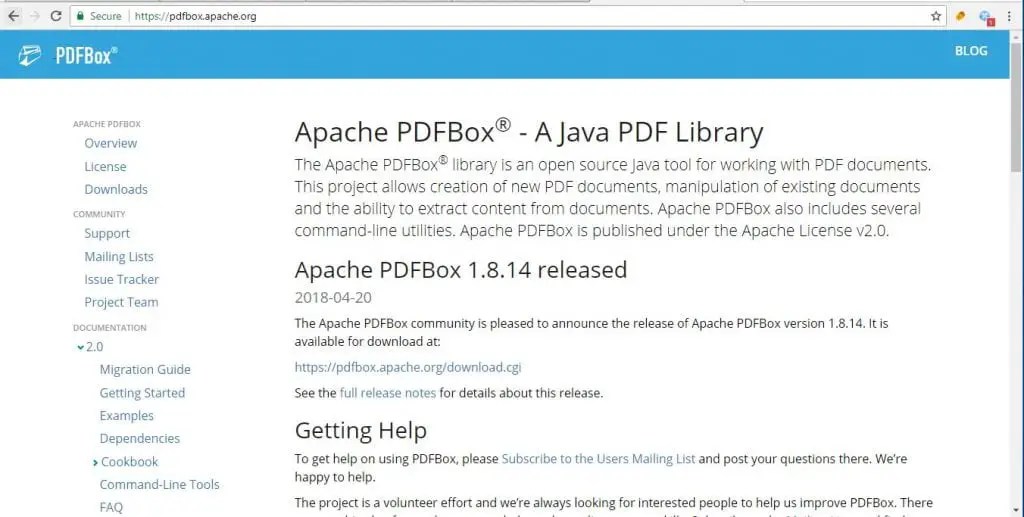Click the 'DOCUMENTATION' sidebar heading
Image resolution: width=1024 pixels, height=517 pixels.
point(110,328)
